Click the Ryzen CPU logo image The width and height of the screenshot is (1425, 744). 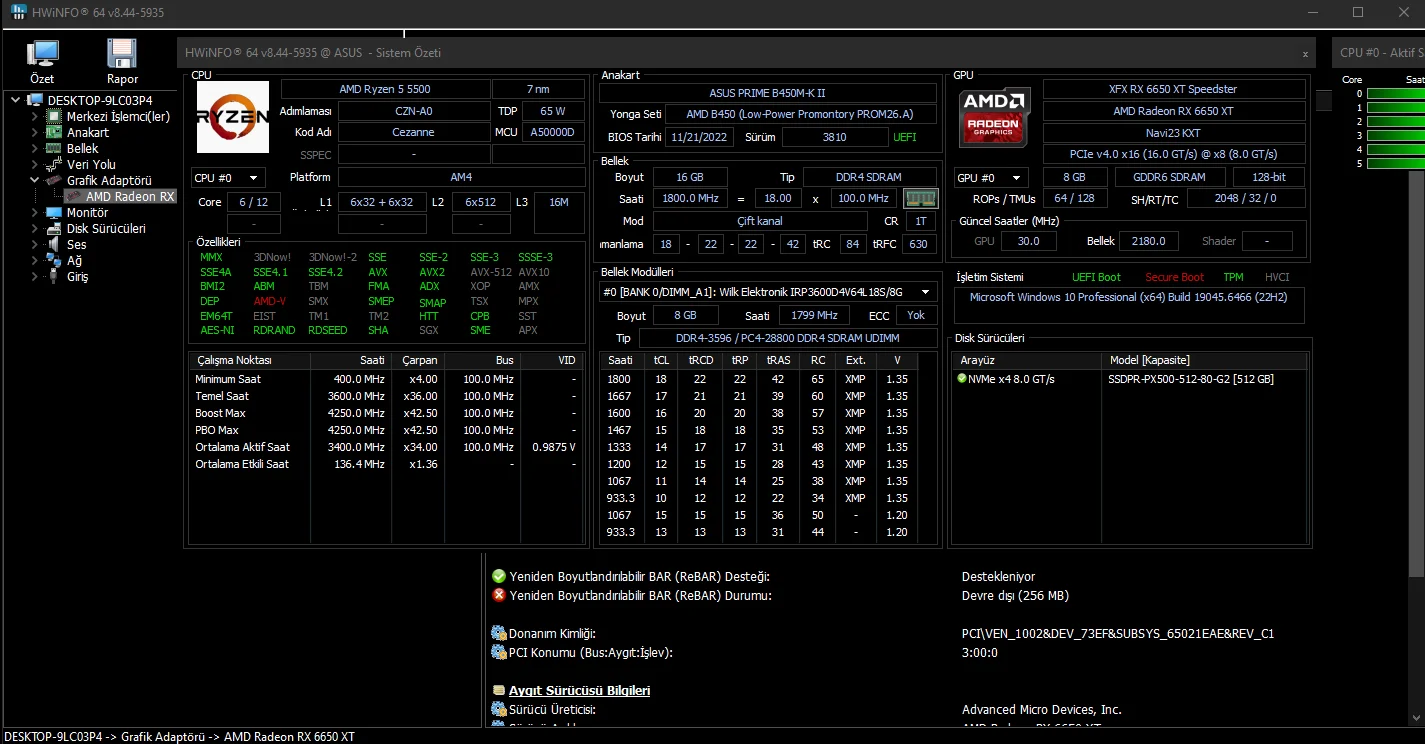(x=233, y=116)
